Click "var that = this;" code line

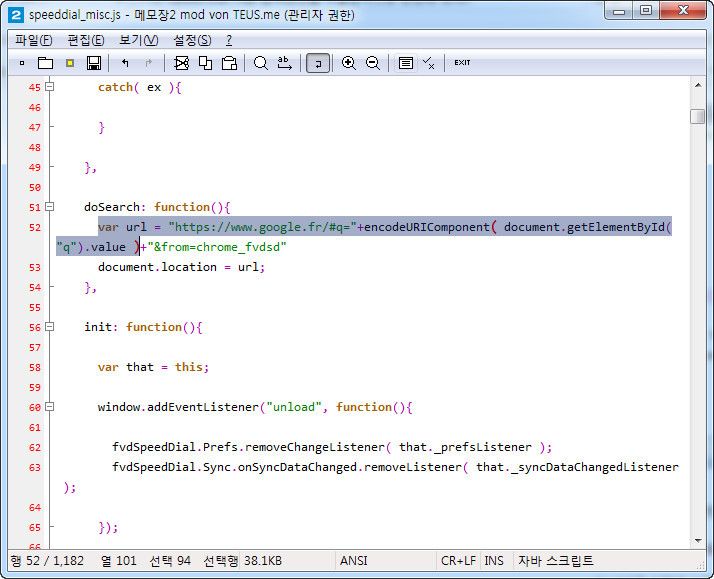tap(153, 367)
